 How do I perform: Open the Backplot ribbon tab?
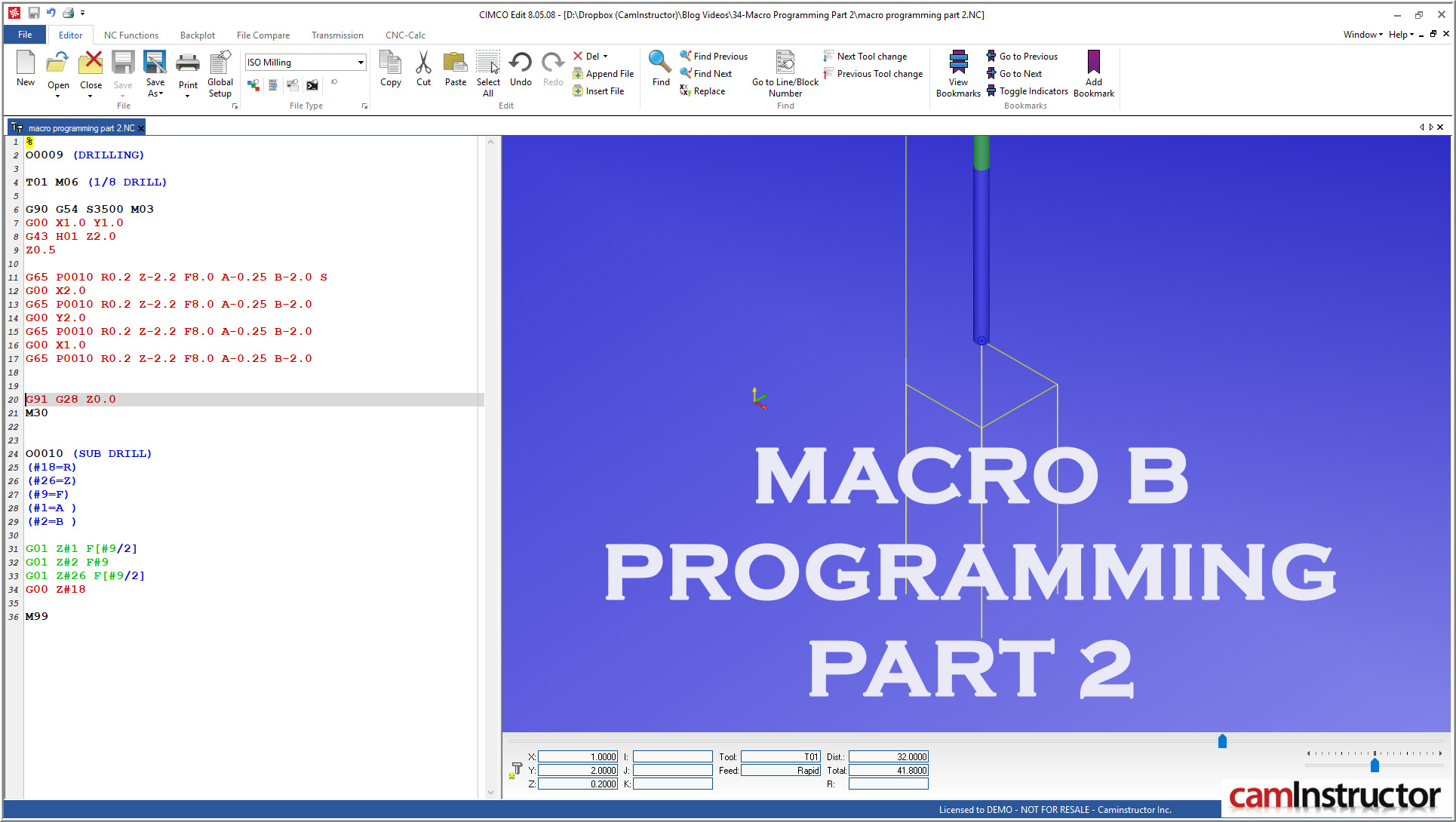click(x=198, y=35)
